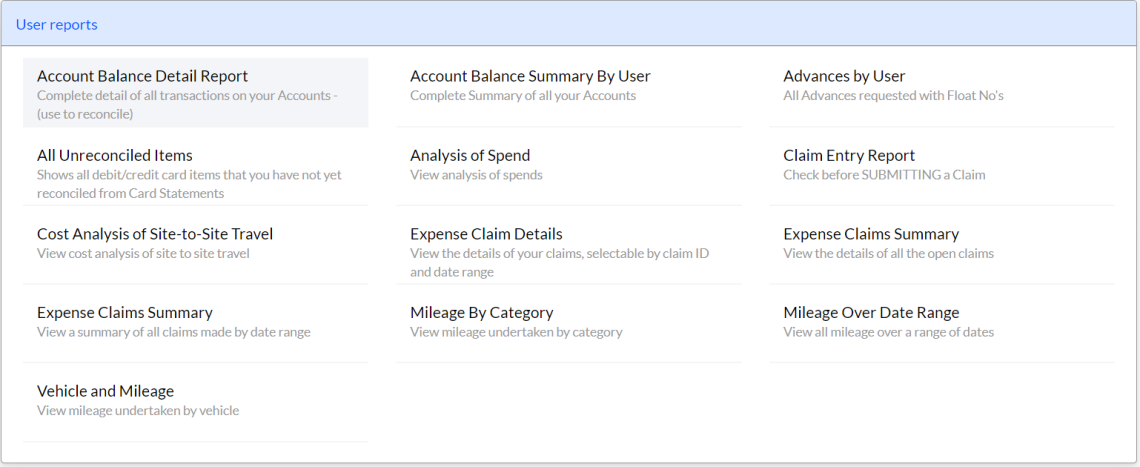This screenshot has width=1140, height=467.
Task: Click 'Complete Summary of all your Accounts' text
Action: tap(523, 95)
